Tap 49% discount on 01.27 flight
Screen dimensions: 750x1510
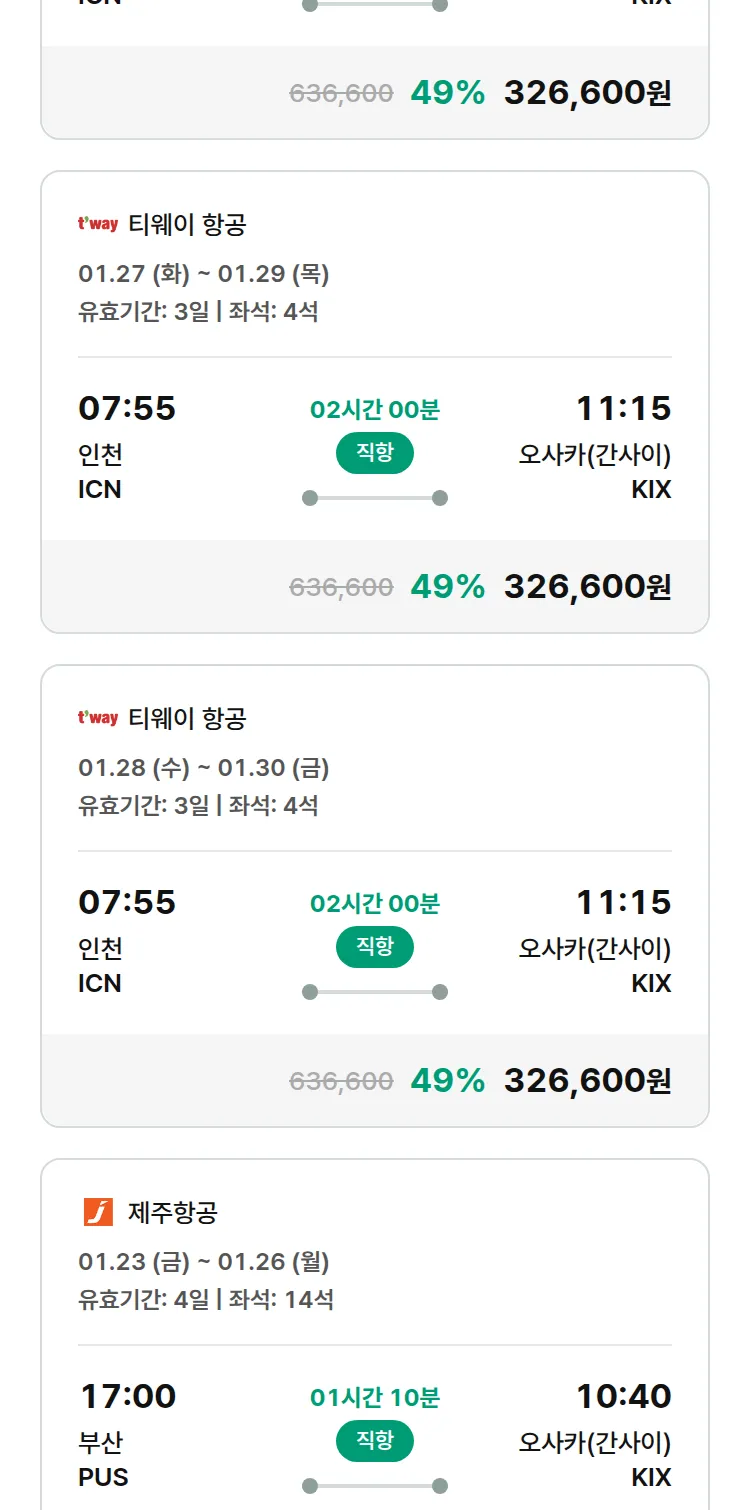[x=447, y=586]
